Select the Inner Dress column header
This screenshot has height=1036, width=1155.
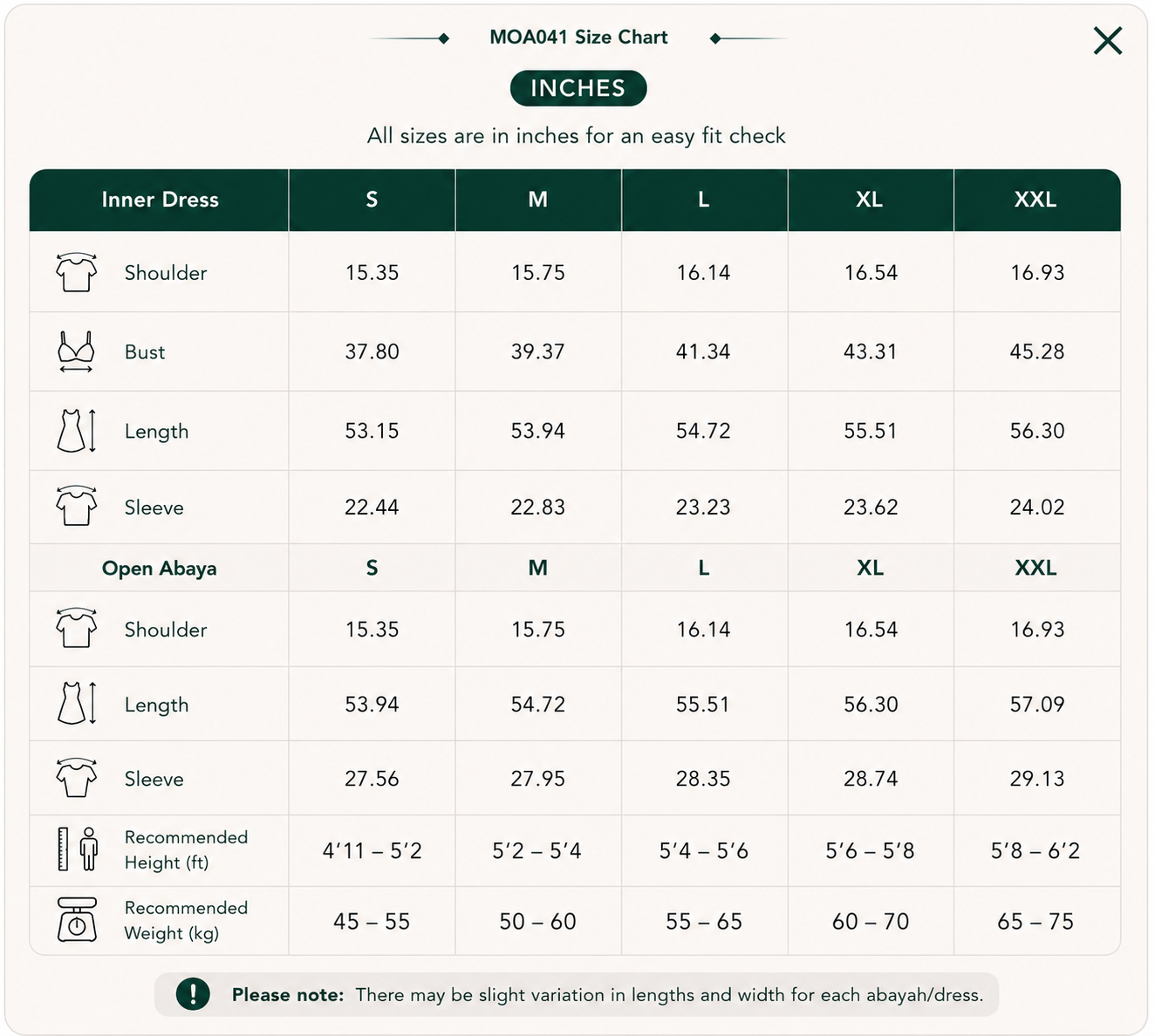coord(160,200)
